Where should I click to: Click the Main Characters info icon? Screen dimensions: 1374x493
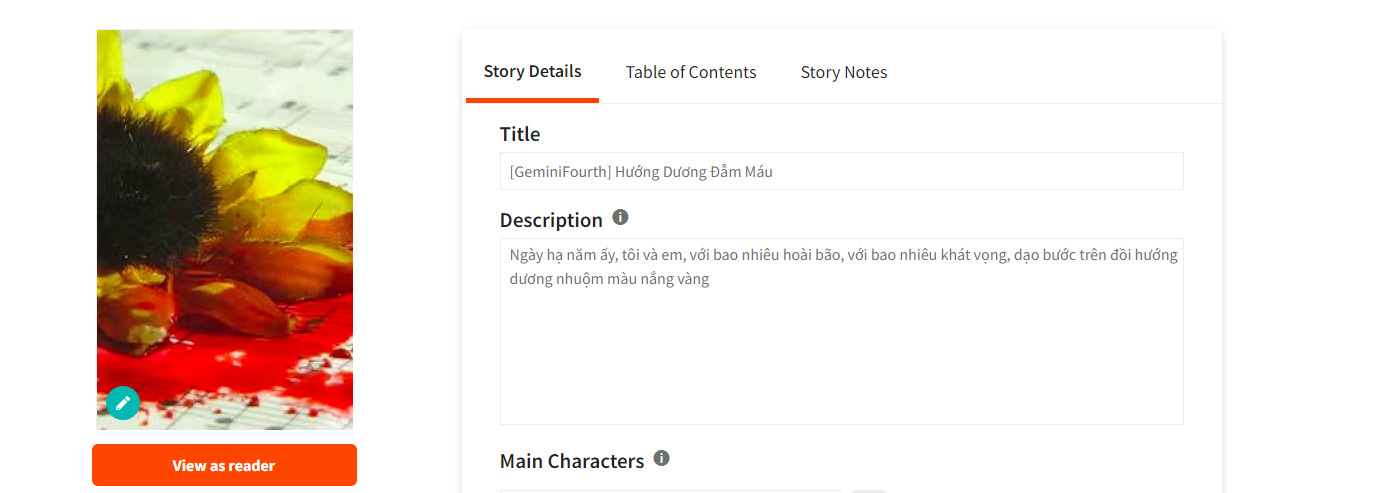pos(661,458)
